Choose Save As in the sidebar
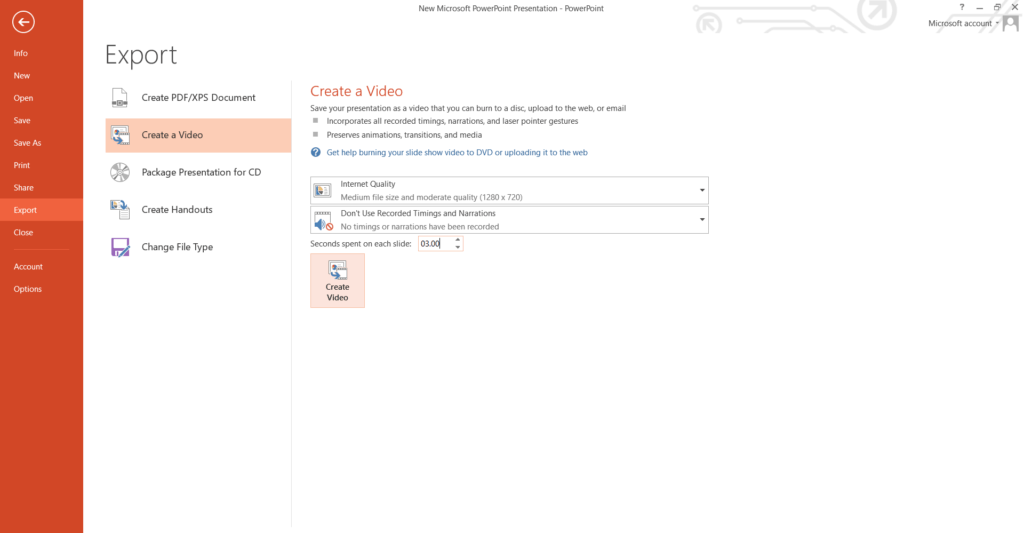Image resolution: width=1024 pixels, height=533 pixels. [27, 143]
